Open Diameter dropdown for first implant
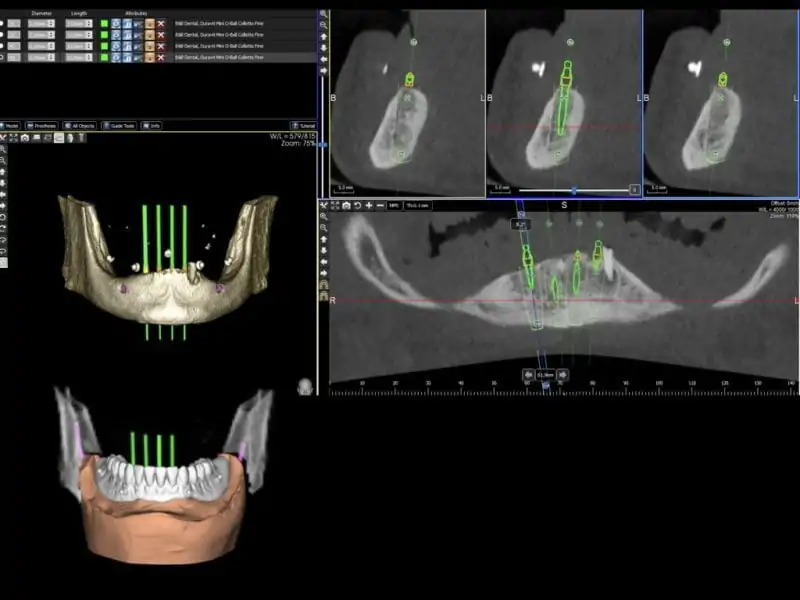This screenshot has width=800, height=600. [x=42, y=22]
